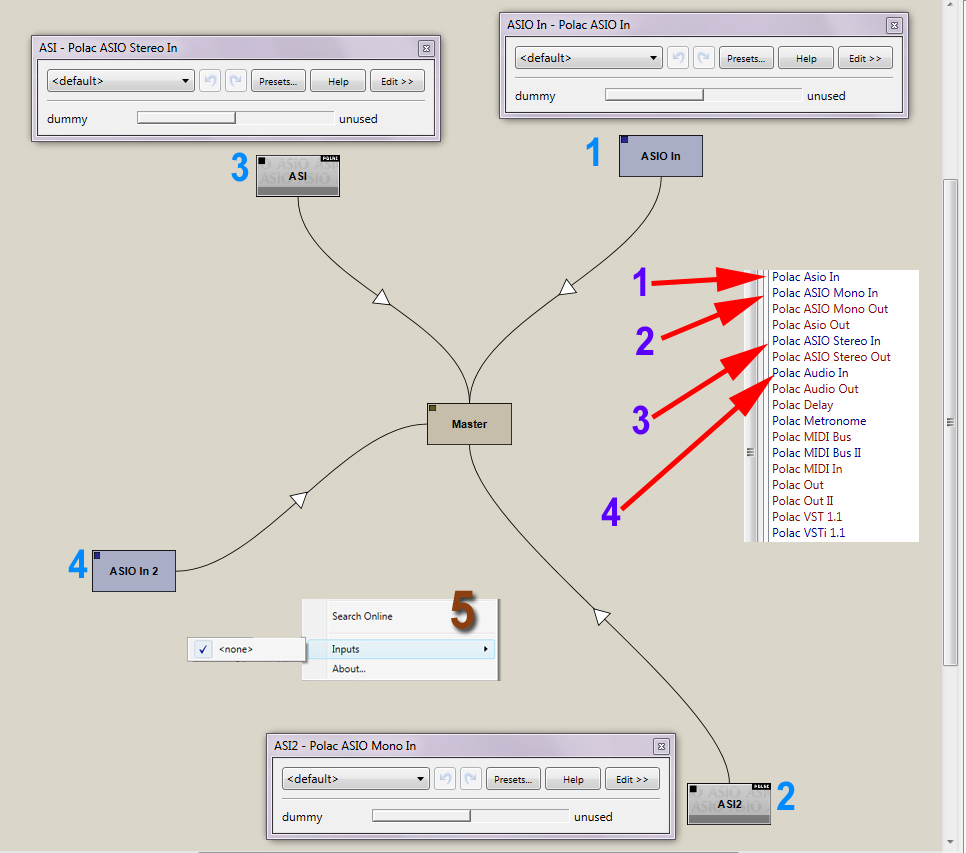The height and width of the screenshot is (853, 966).
Task: Click the ASIO In machine box
Action: click(x=660, y=156)
